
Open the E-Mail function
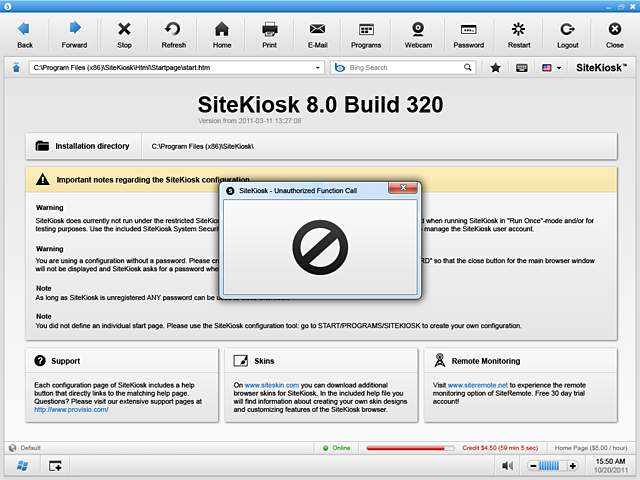317,33
